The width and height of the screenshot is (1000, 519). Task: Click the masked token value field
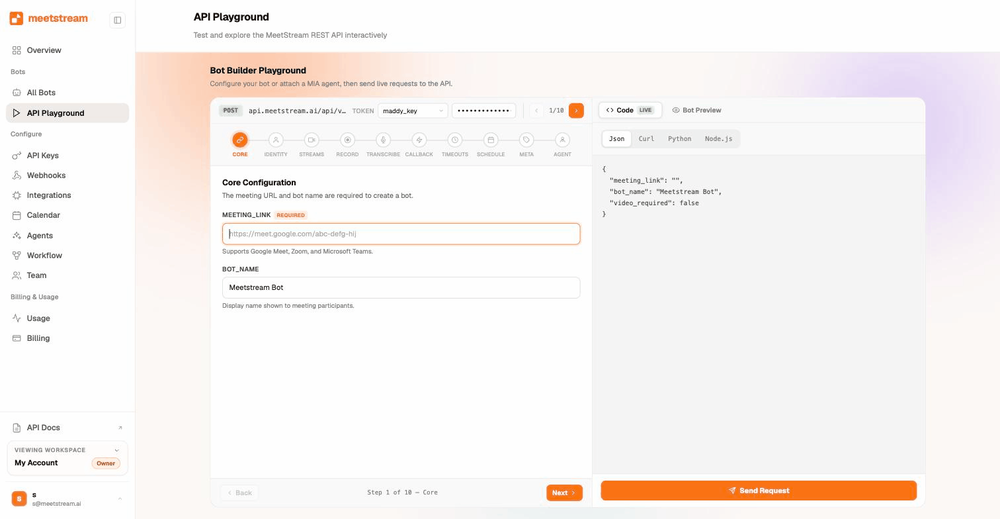point(484,111)
